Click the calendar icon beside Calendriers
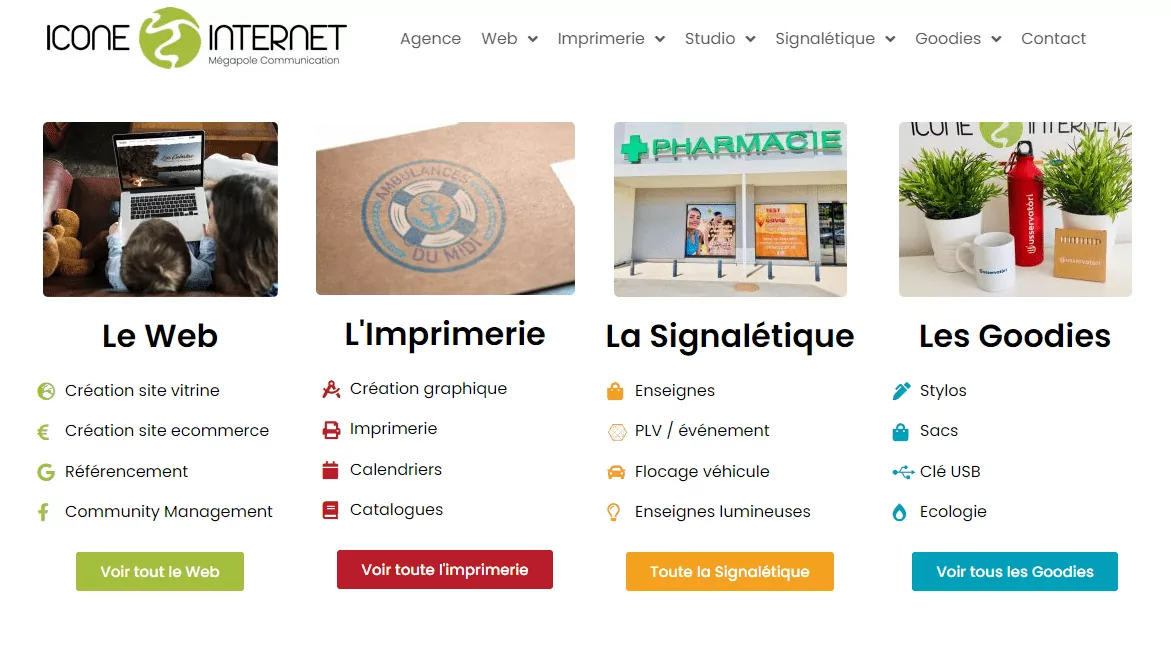1171x649 pixels. (x=330, y=470)
